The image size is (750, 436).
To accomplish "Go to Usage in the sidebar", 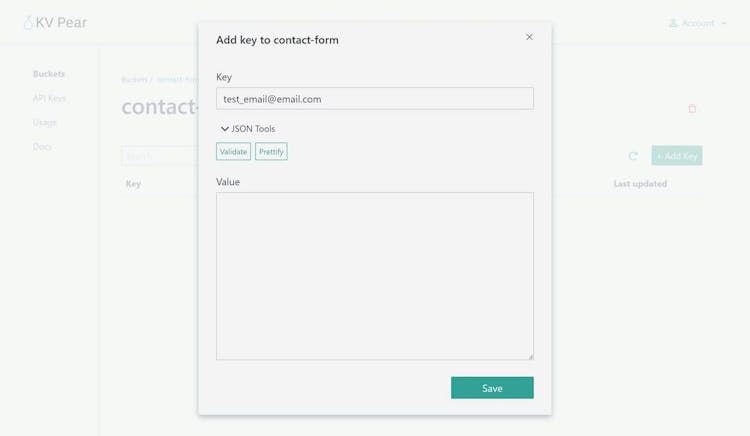I will point(44,122).
